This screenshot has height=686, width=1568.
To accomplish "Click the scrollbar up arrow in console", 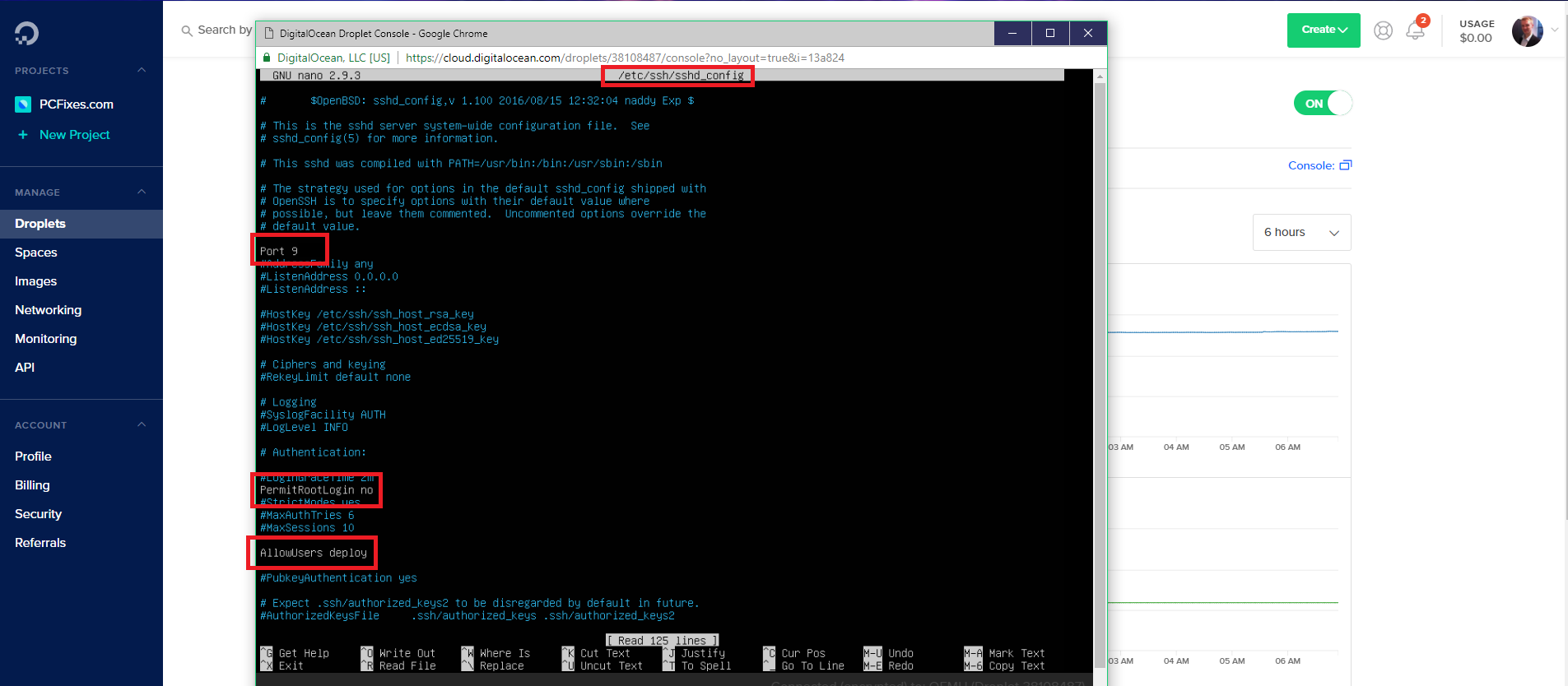I will (1100, 76).
